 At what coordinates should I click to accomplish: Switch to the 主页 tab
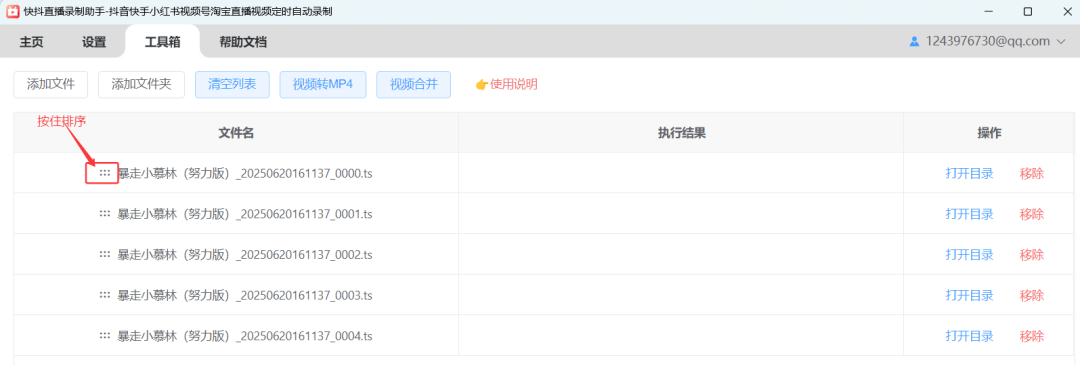[31, 41]
